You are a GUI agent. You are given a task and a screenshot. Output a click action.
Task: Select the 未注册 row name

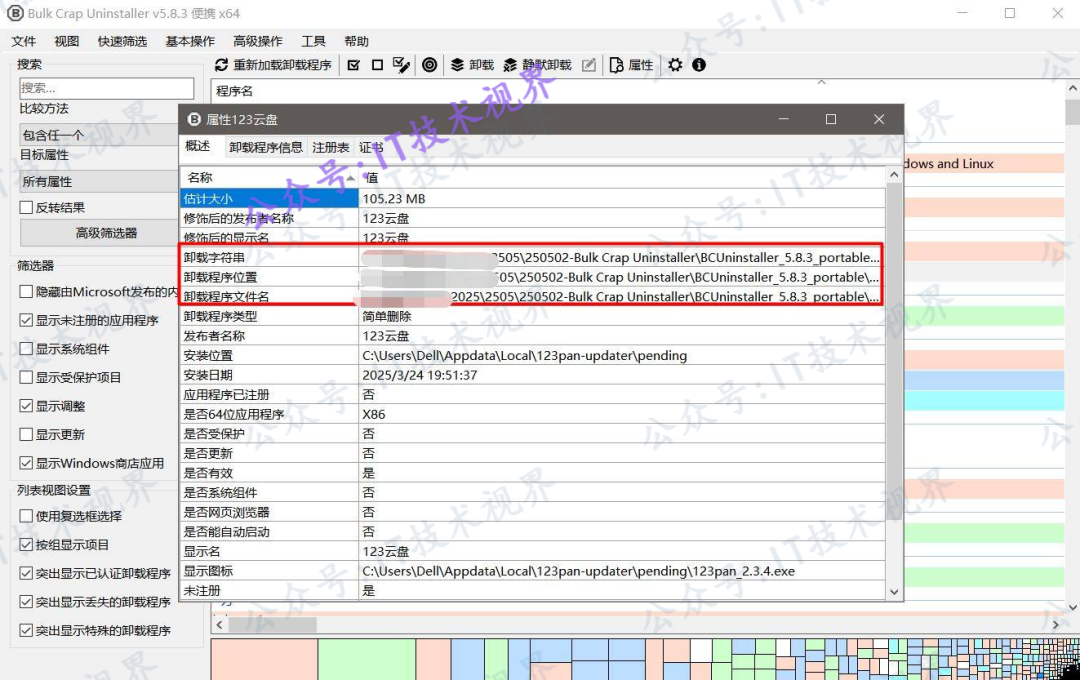pyautogui.click(x=202, y=590)
